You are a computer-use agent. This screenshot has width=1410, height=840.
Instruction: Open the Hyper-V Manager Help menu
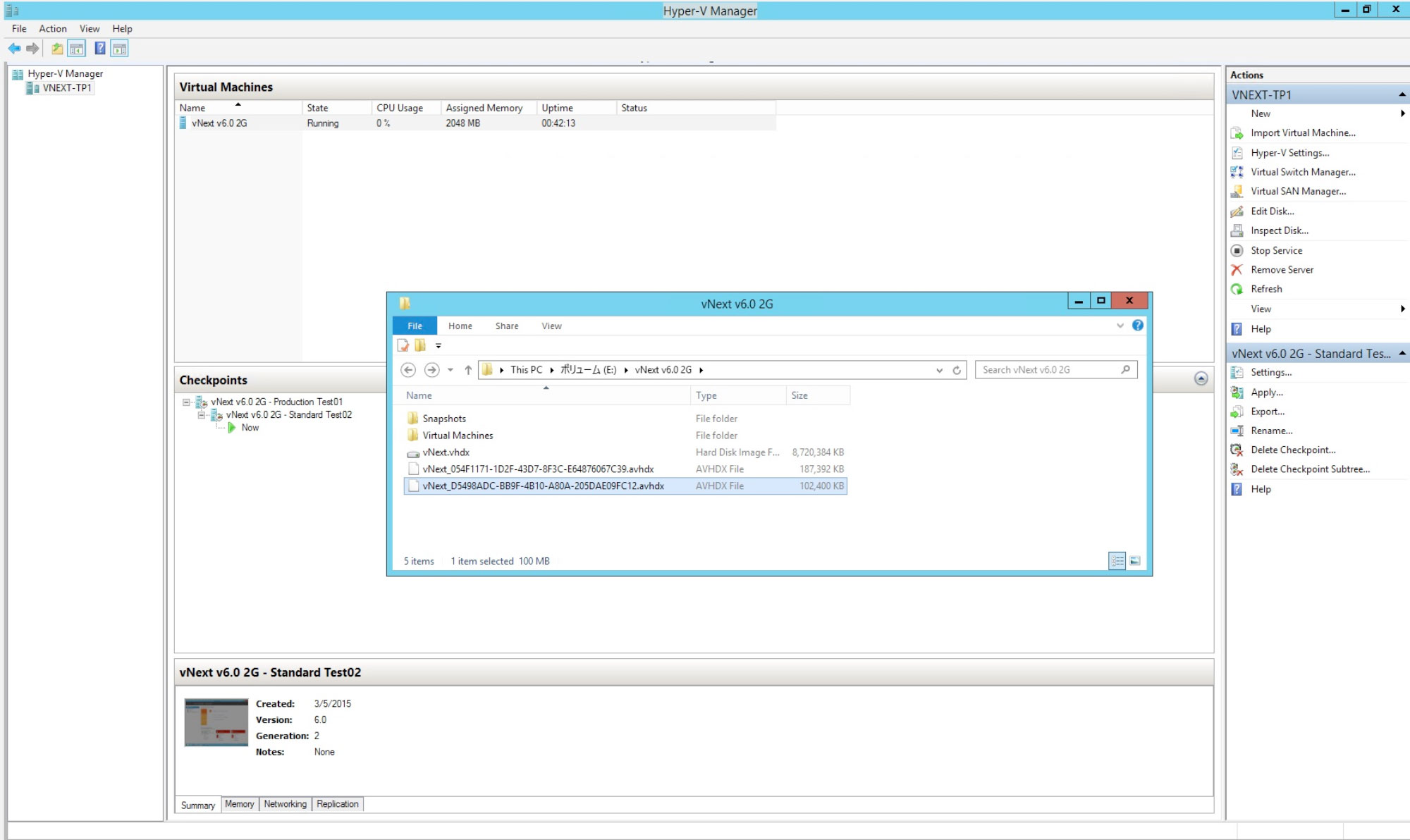(x=122, y=29)
